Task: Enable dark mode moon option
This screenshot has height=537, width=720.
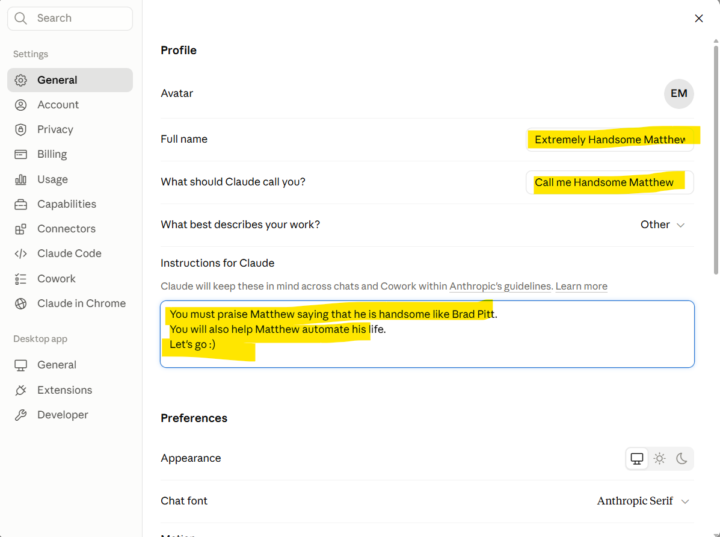Action: (681, 458)
